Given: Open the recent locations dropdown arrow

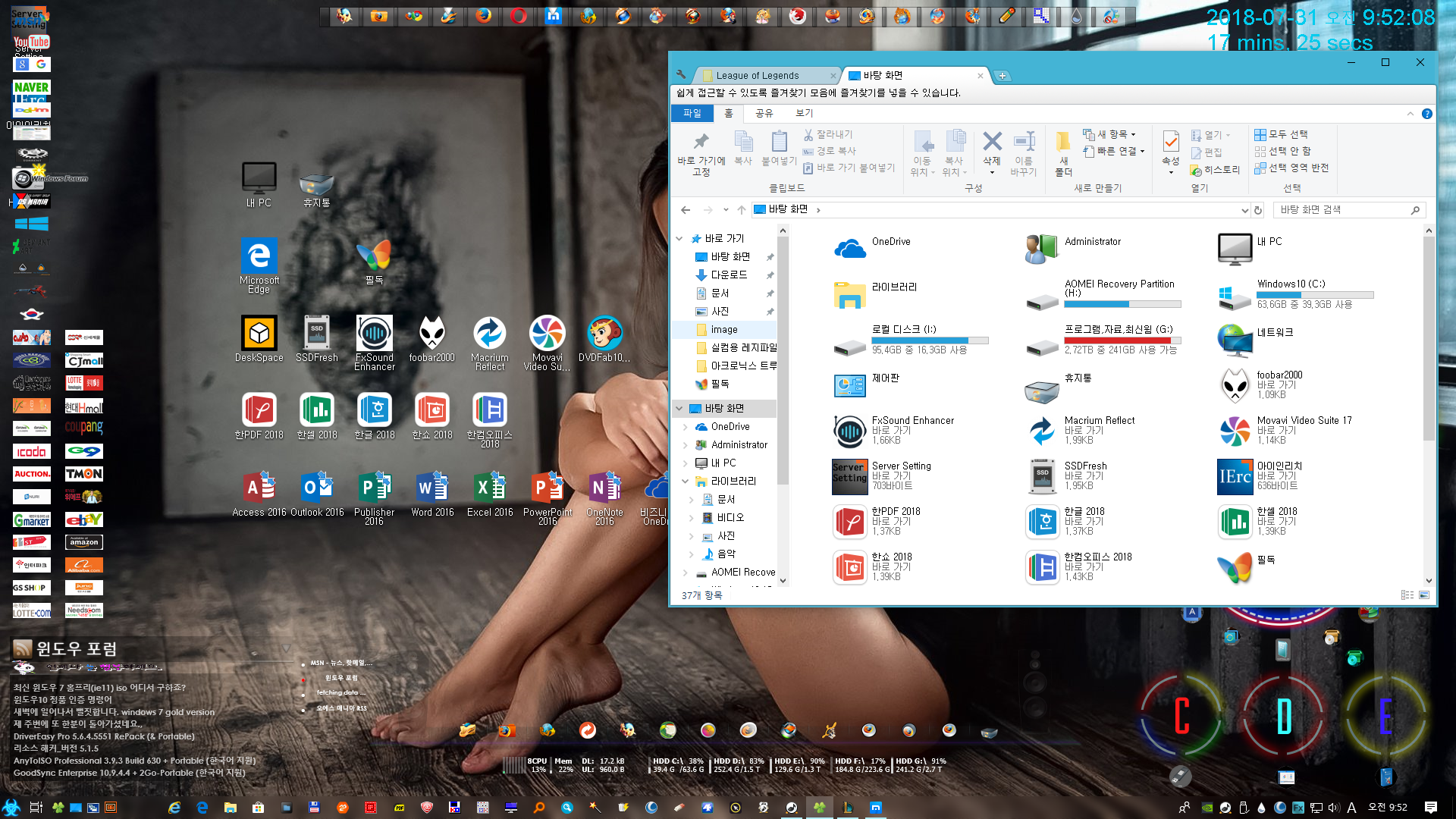Looking at the screenshot, I should [726, 210].
